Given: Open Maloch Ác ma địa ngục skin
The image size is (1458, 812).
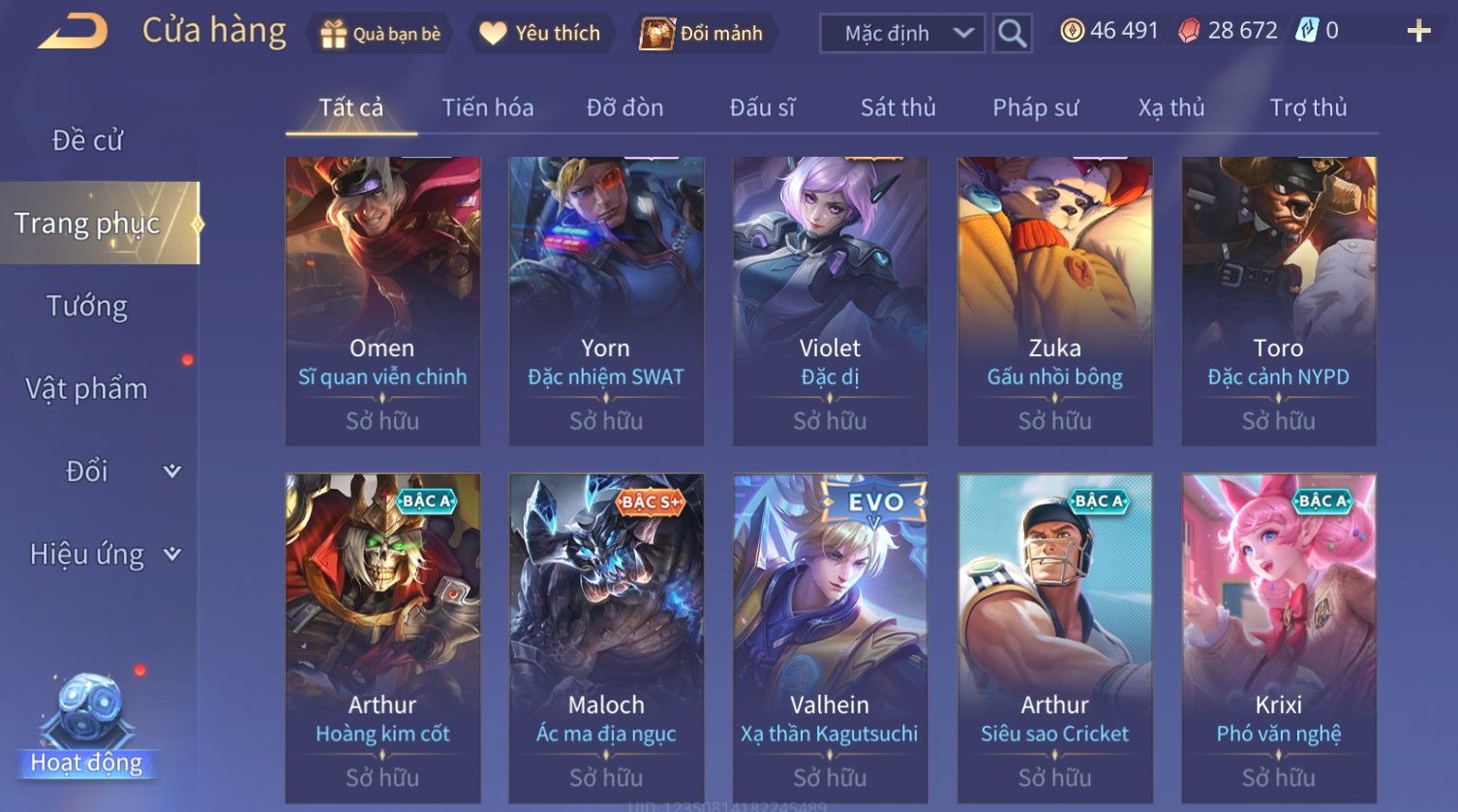Looking at the screenshot, I should [606, 638].
